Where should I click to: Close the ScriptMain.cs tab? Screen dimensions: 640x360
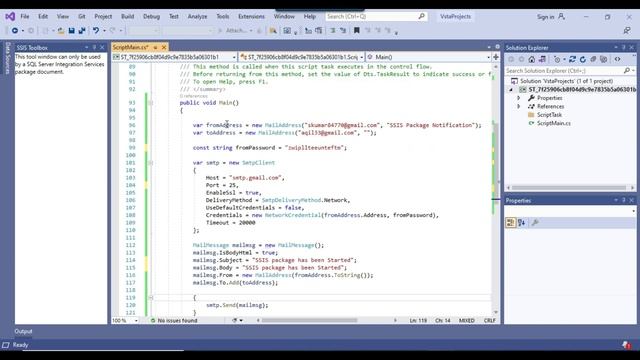pyautogui.click(x=164, y=48)
